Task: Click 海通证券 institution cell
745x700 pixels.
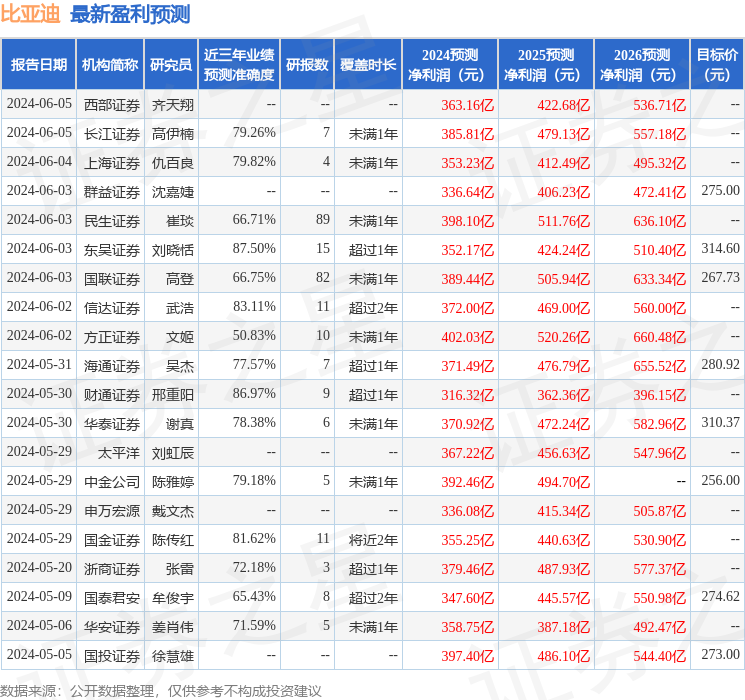Action: (x=112, y=366)
